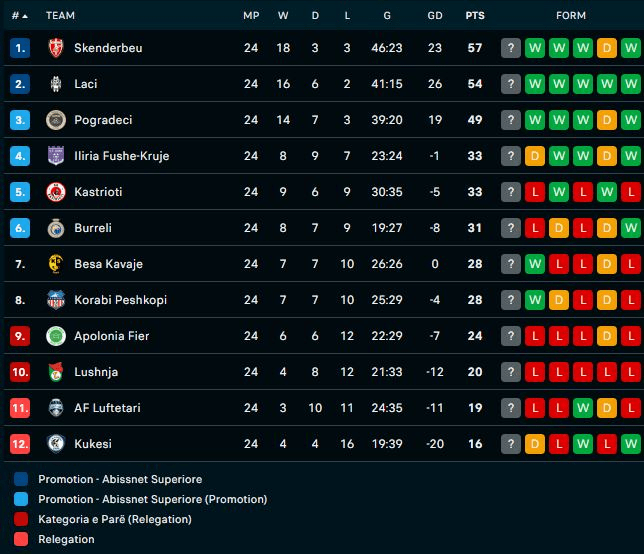
Task: Click the Iliria Fushe-Kruje purple crest
Action: pyautogui.click(x=56, y=156)
